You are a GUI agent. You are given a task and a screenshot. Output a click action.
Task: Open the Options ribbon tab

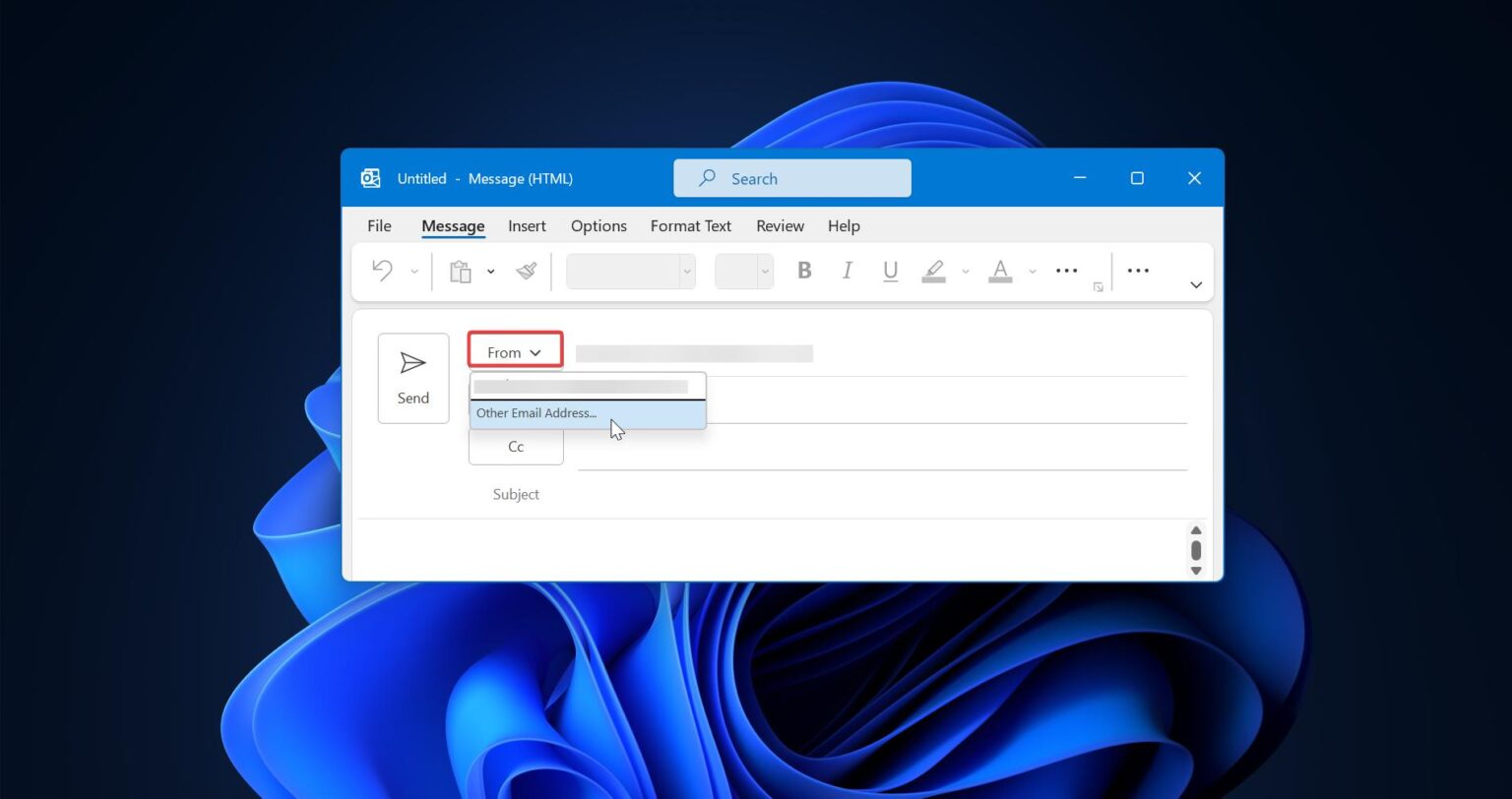click(598, 225)
